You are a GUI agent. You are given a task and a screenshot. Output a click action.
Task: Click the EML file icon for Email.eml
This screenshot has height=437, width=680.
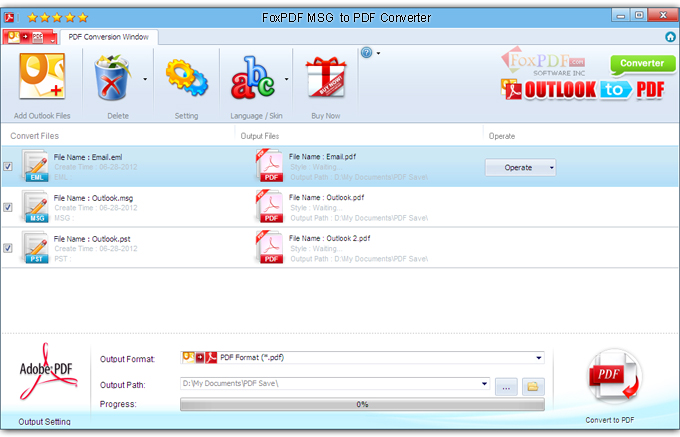point(35,166)
